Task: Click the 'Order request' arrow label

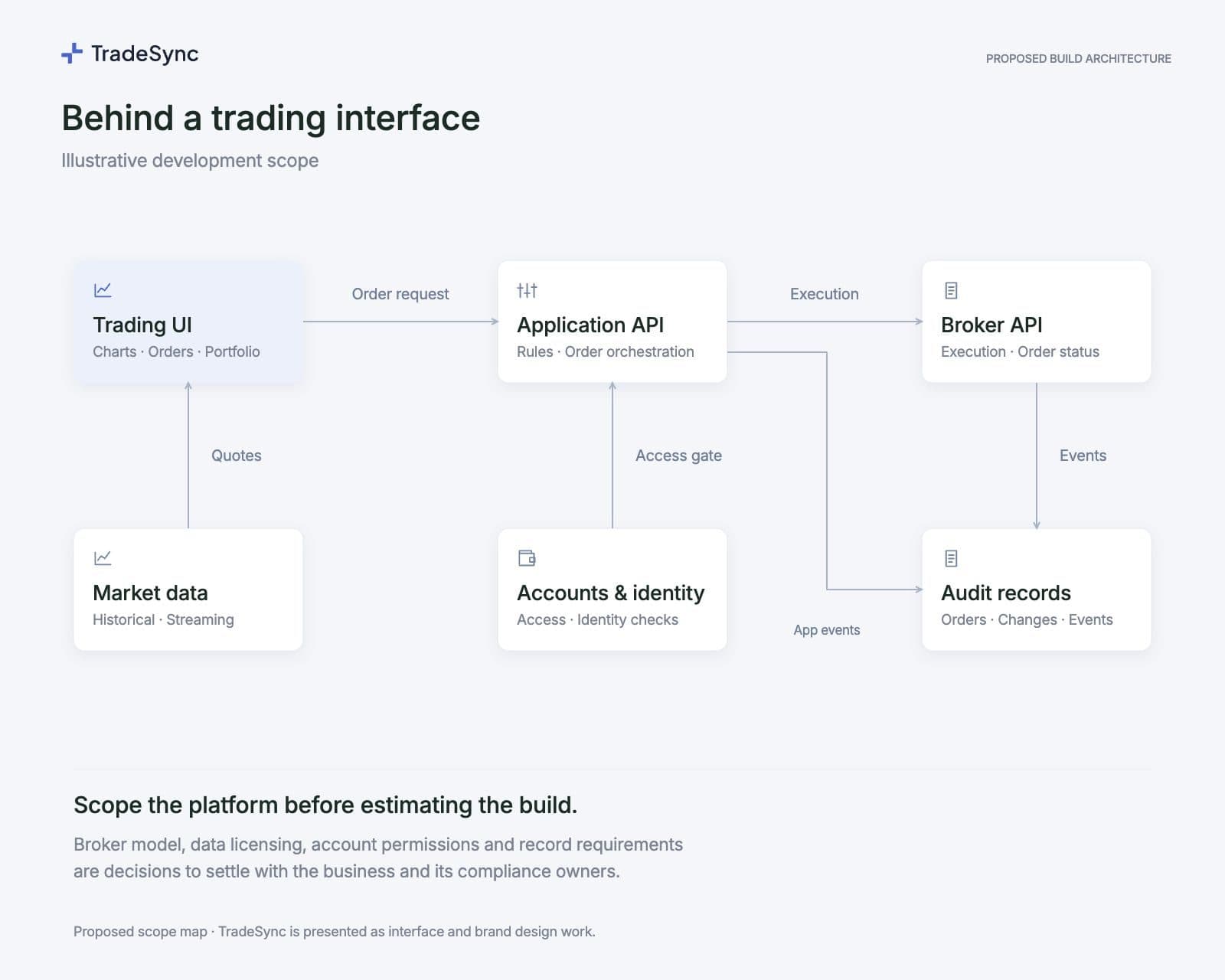Action: click(x=400, y=294)
